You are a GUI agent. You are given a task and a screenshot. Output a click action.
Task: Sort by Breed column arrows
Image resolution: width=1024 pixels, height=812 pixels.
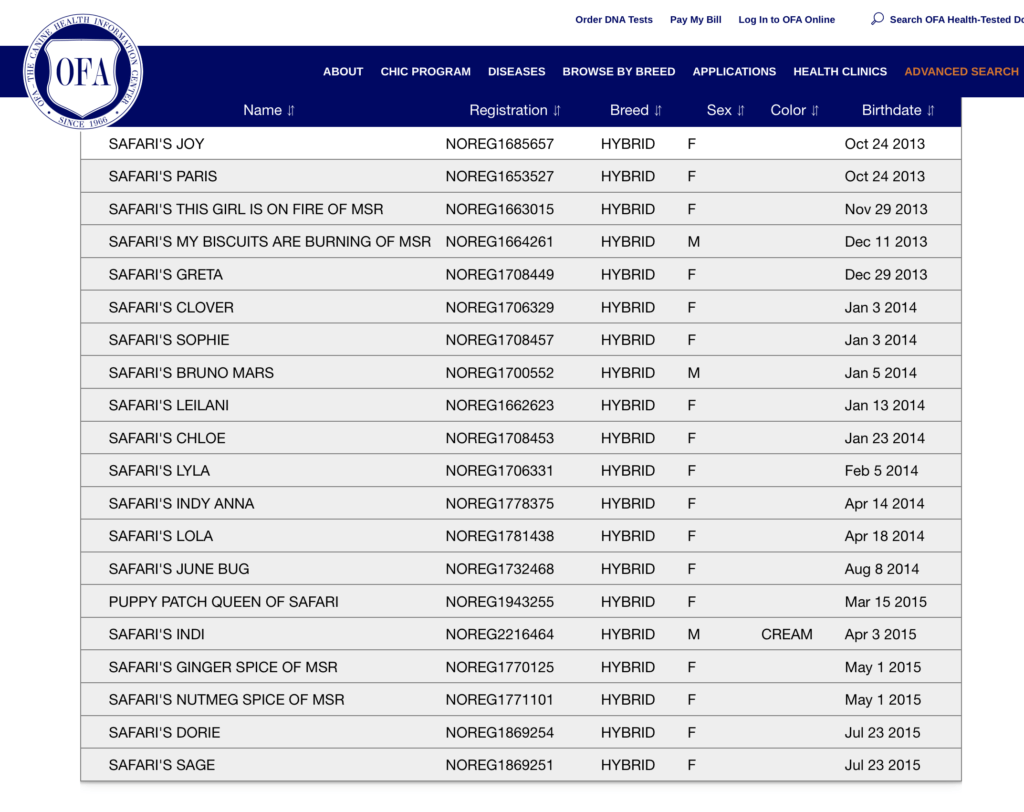(x=658, y=110)
